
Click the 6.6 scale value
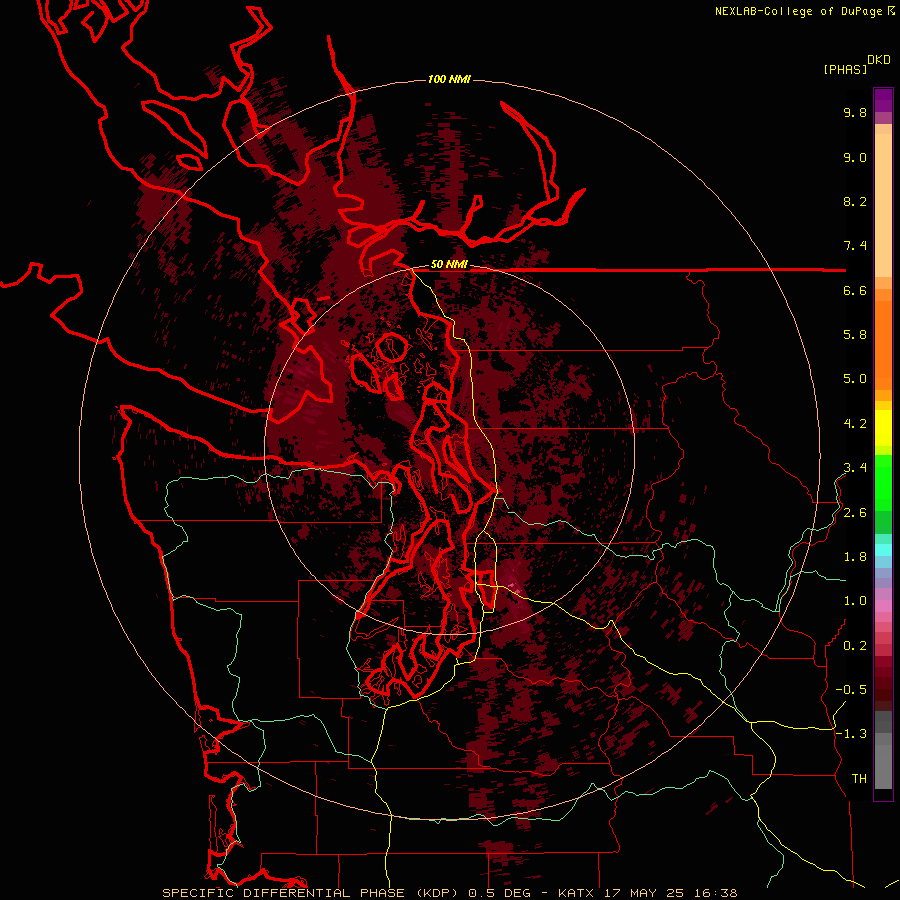[855, 290]
